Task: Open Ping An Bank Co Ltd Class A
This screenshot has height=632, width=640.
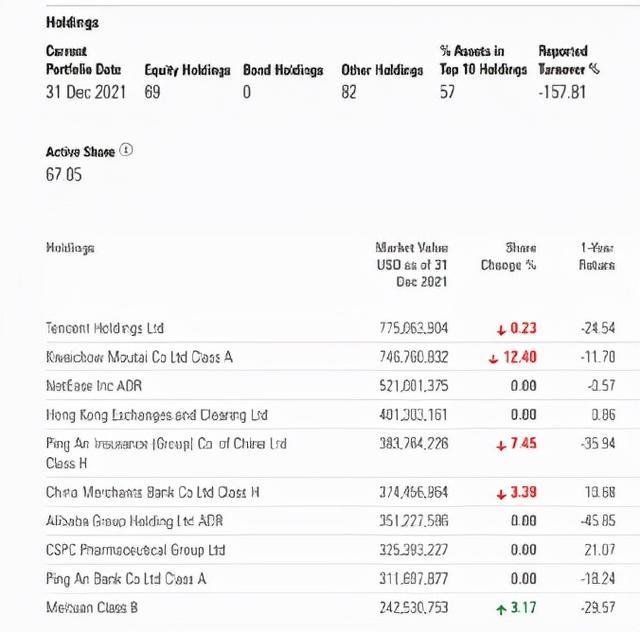Action: click(126, 579)
